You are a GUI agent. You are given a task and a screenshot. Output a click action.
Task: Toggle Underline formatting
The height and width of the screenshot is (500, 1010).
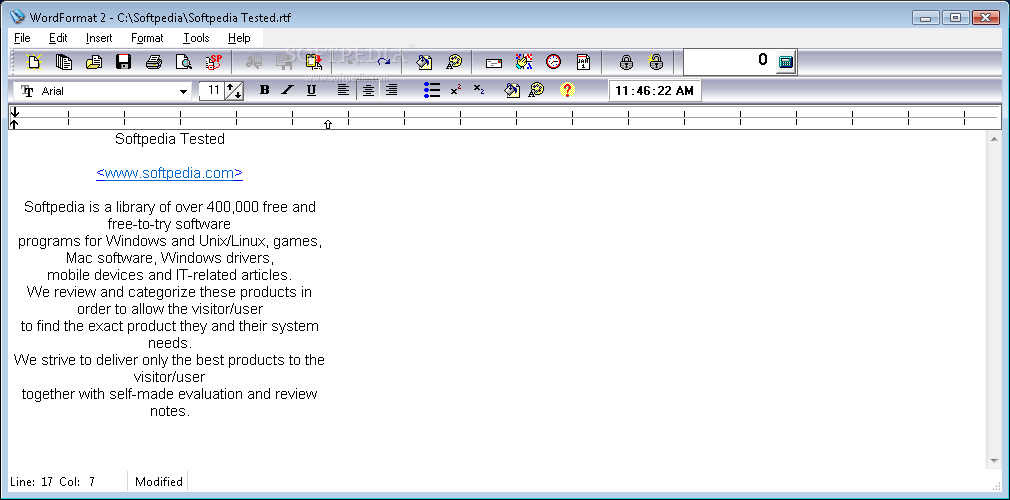[311, 90]
